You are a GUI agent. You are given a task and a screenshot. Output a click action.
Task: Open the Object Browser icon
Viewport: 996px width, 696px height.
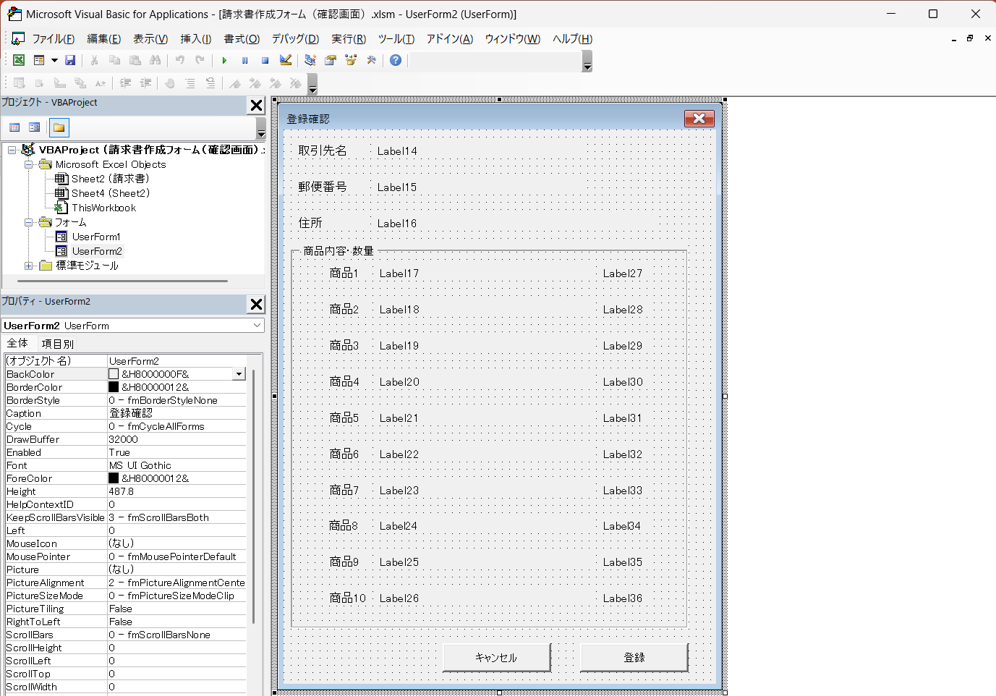[x=351, y=60]
